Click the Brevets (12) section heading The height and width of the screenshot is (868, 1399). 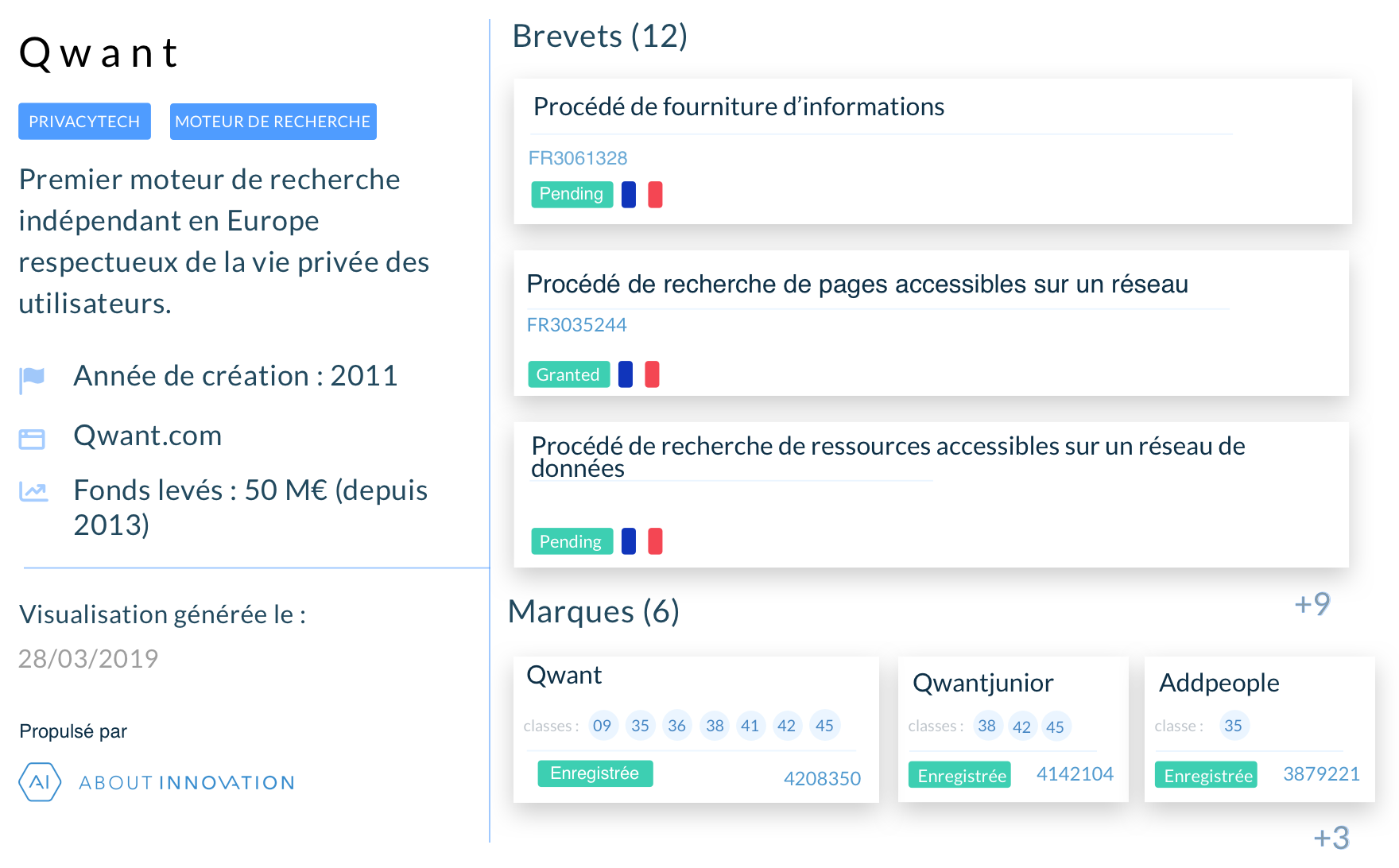(600, 37)
